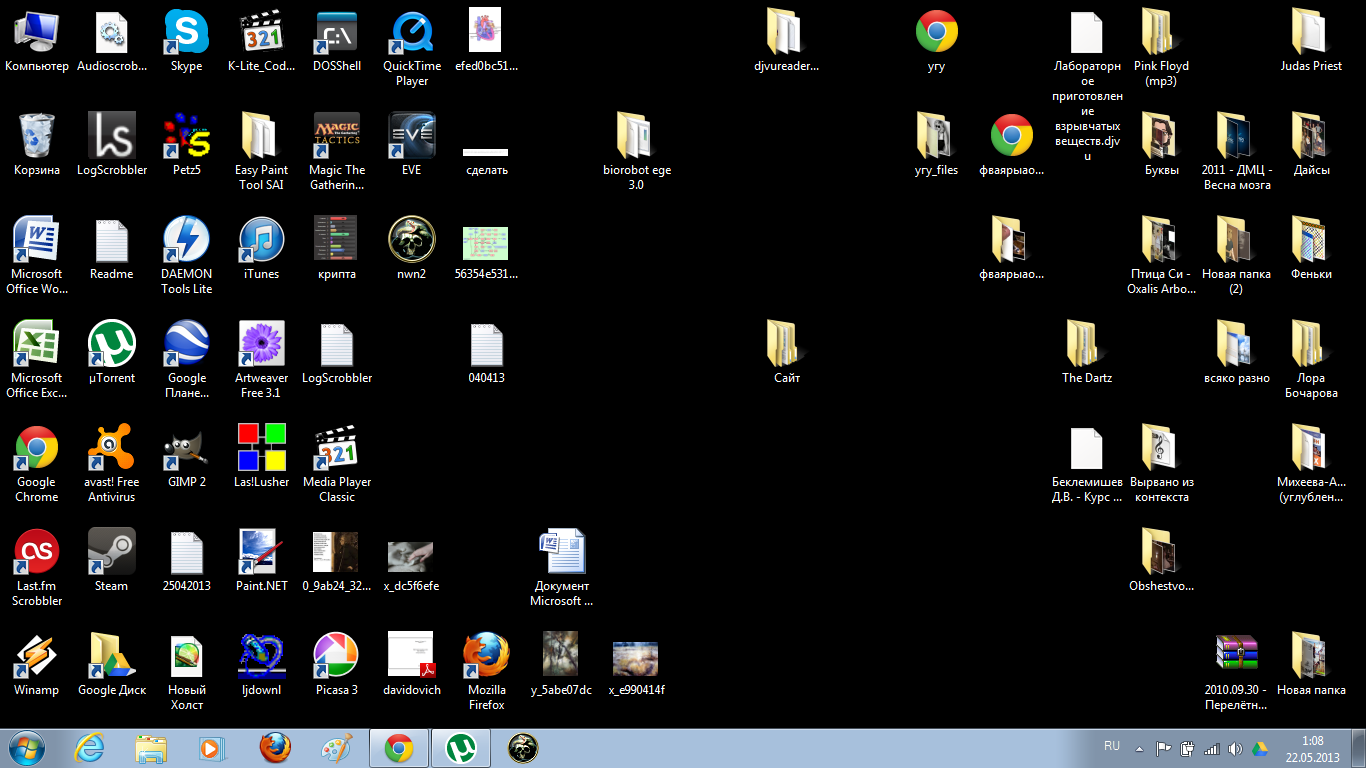Screen dimensions: 1366x768
Task: Open Paint from the taskbar
Action: click(x=336, y=748)
